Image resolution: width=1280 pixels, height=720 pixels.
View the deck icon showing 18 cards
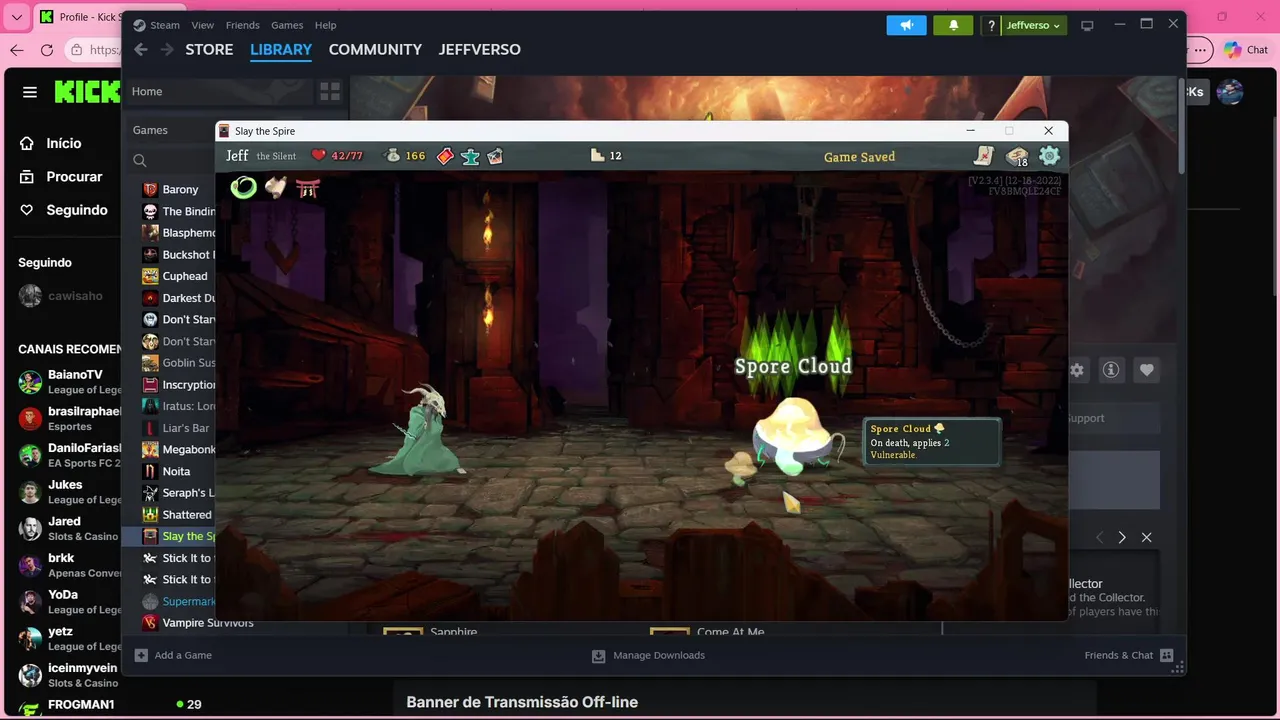[x=1017, y=156]
